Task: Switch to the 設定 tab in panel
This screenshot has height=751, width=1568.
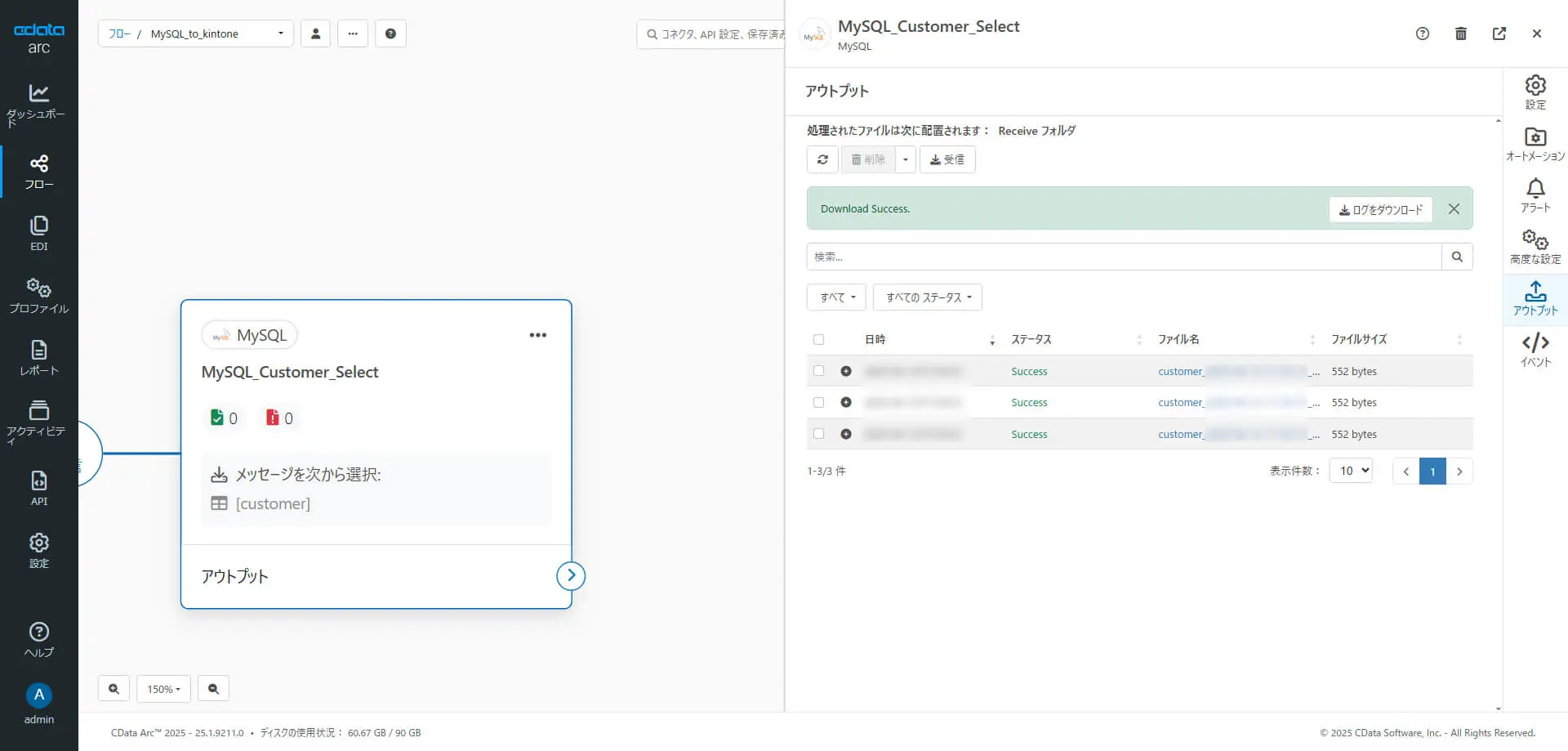Action: coord(1535,92)
